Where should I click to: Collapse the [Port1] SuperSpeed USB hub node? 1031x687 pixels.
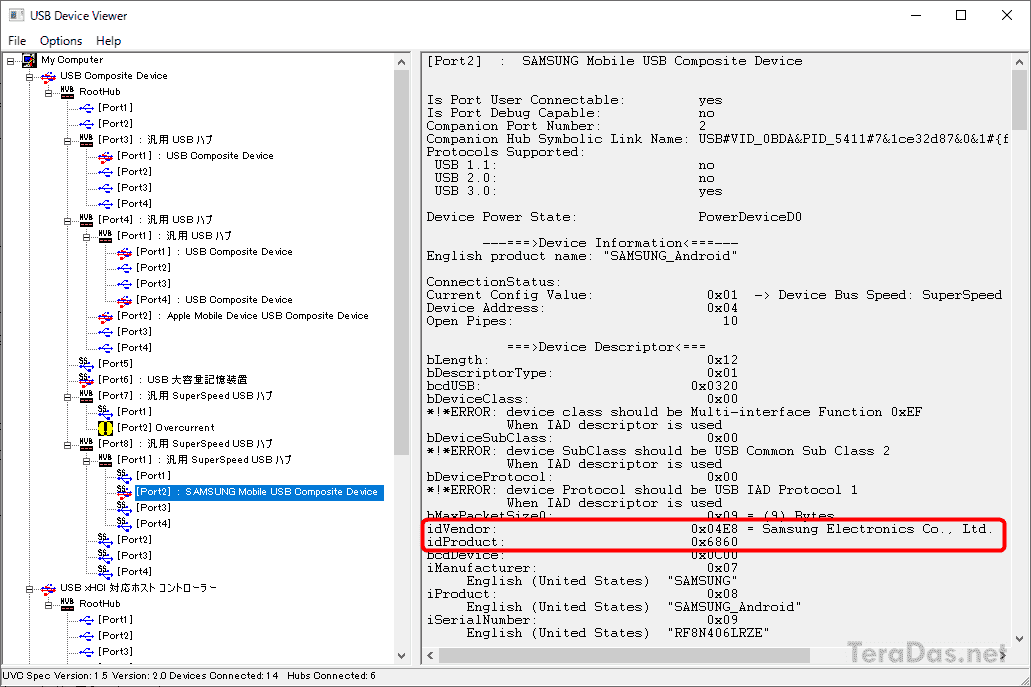(87, 460)
